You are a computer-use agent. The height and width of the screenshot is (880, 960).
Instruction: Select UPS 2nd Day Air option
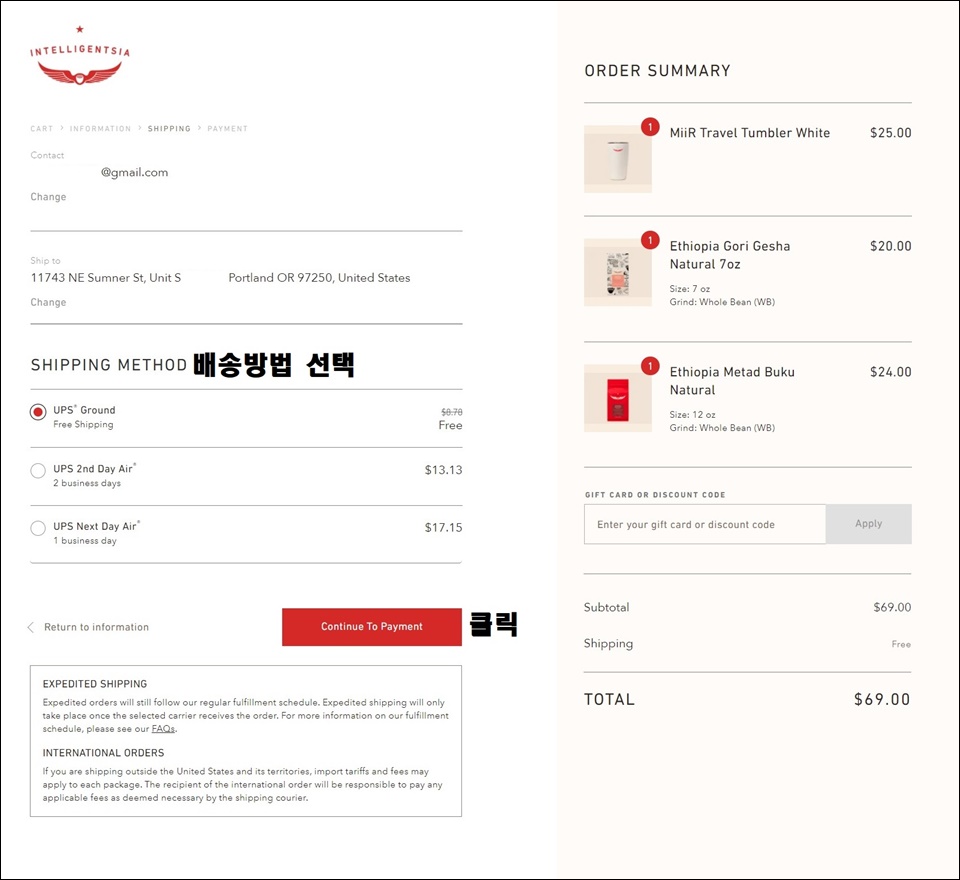[x=38, y=470]
